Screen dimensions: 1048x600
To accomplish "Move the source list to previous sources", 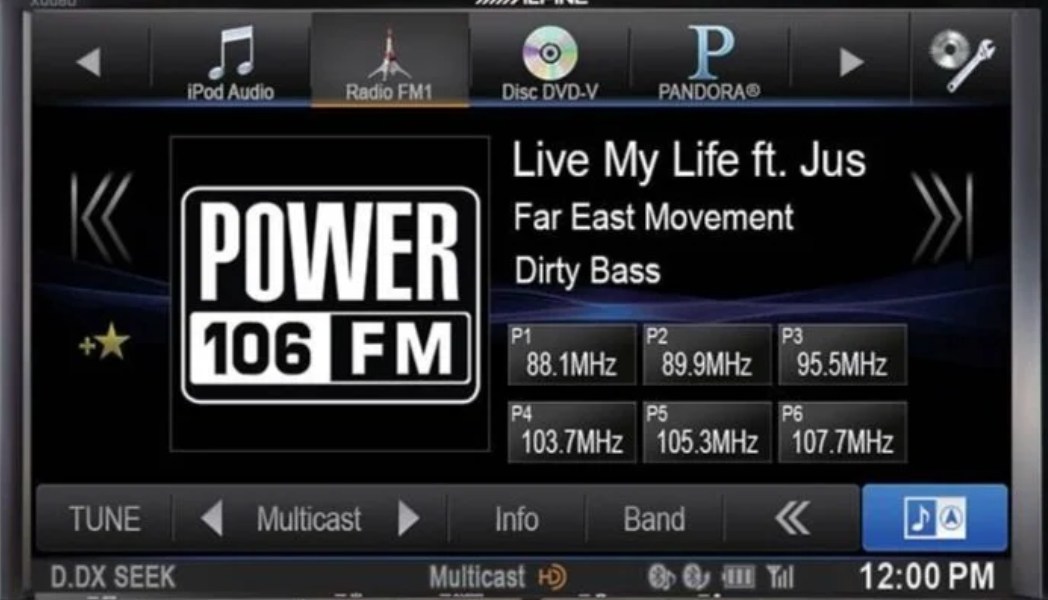I will (x=89, y=62).
